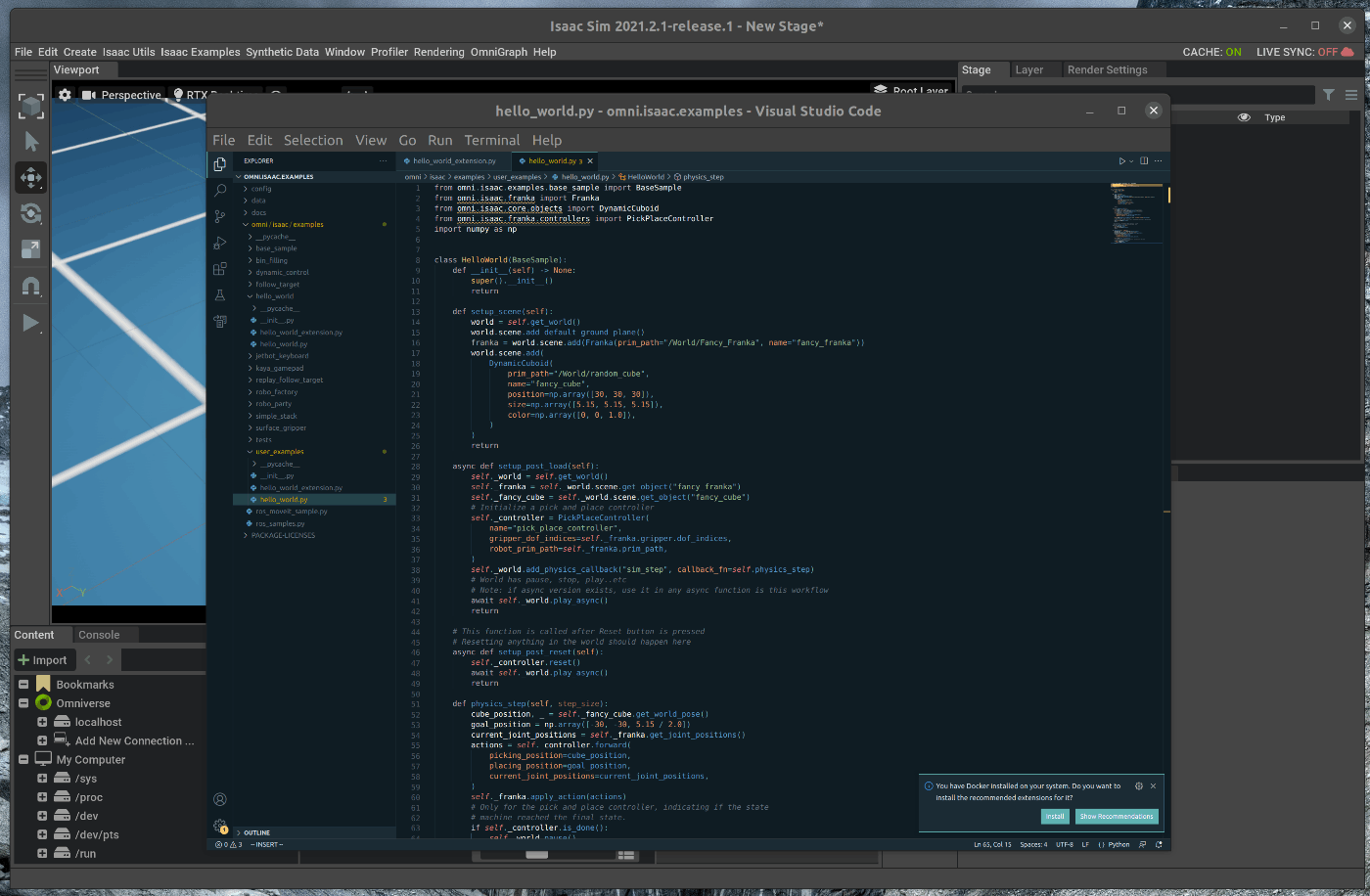Open Run dropdown arrow beside the play icon
This screenshot has width=1370, height=896.
pyautogui.click(x=1131, y=161)
